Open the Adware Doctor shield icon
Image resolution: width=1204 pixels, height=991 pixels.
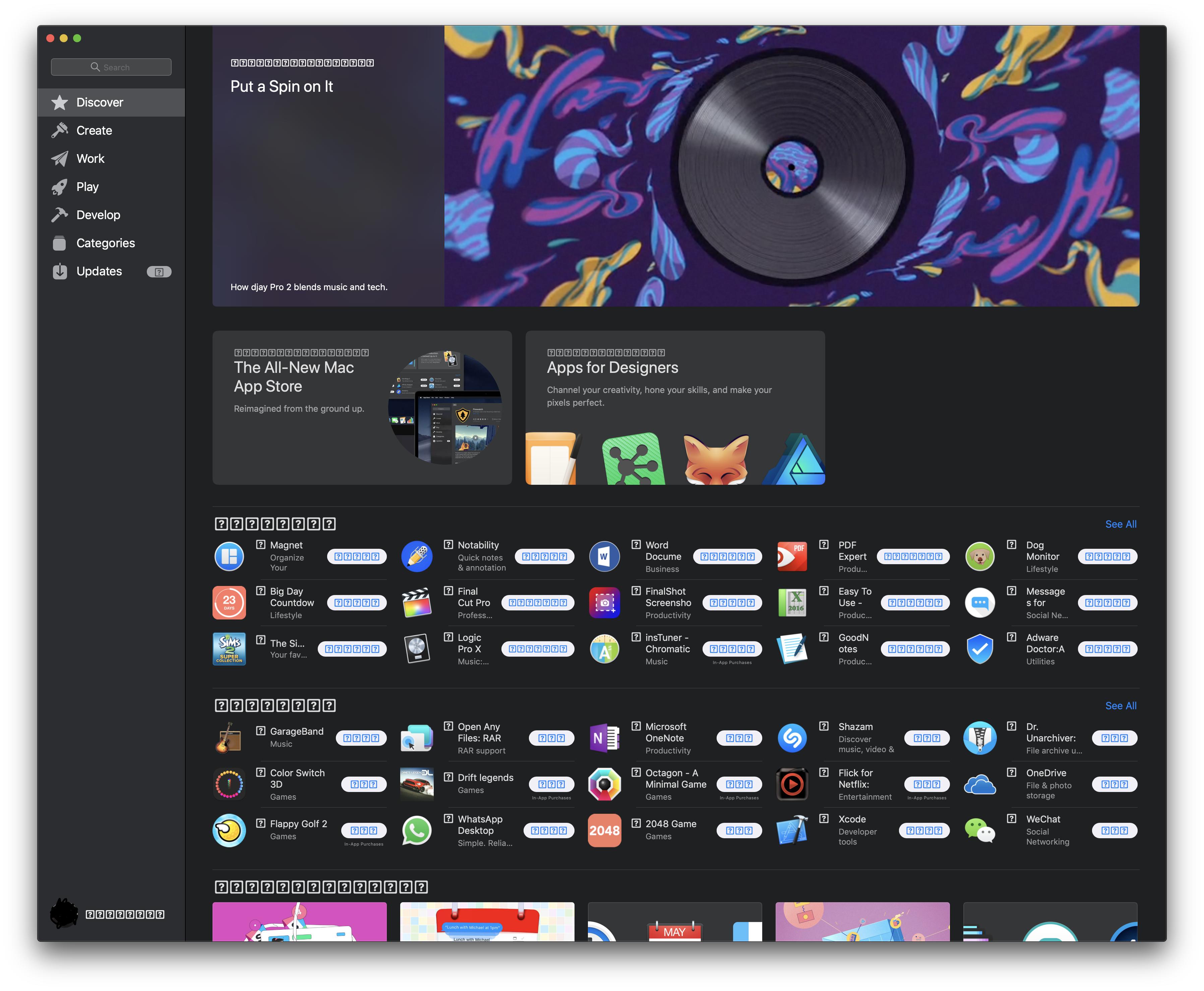979,649
